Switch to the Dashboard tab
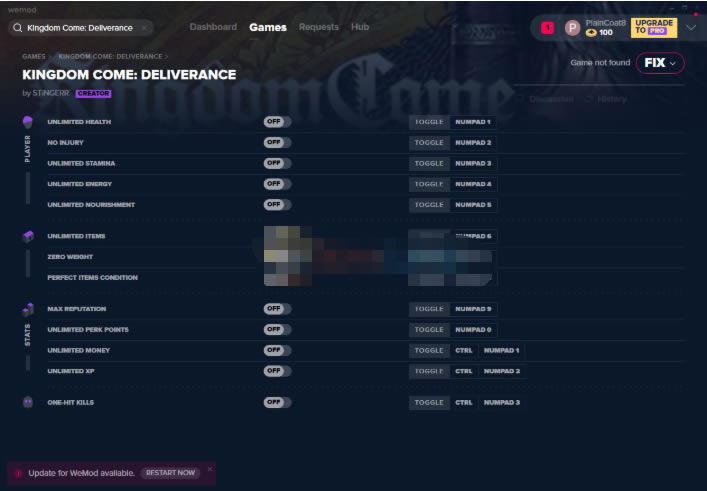 [213, 27]
